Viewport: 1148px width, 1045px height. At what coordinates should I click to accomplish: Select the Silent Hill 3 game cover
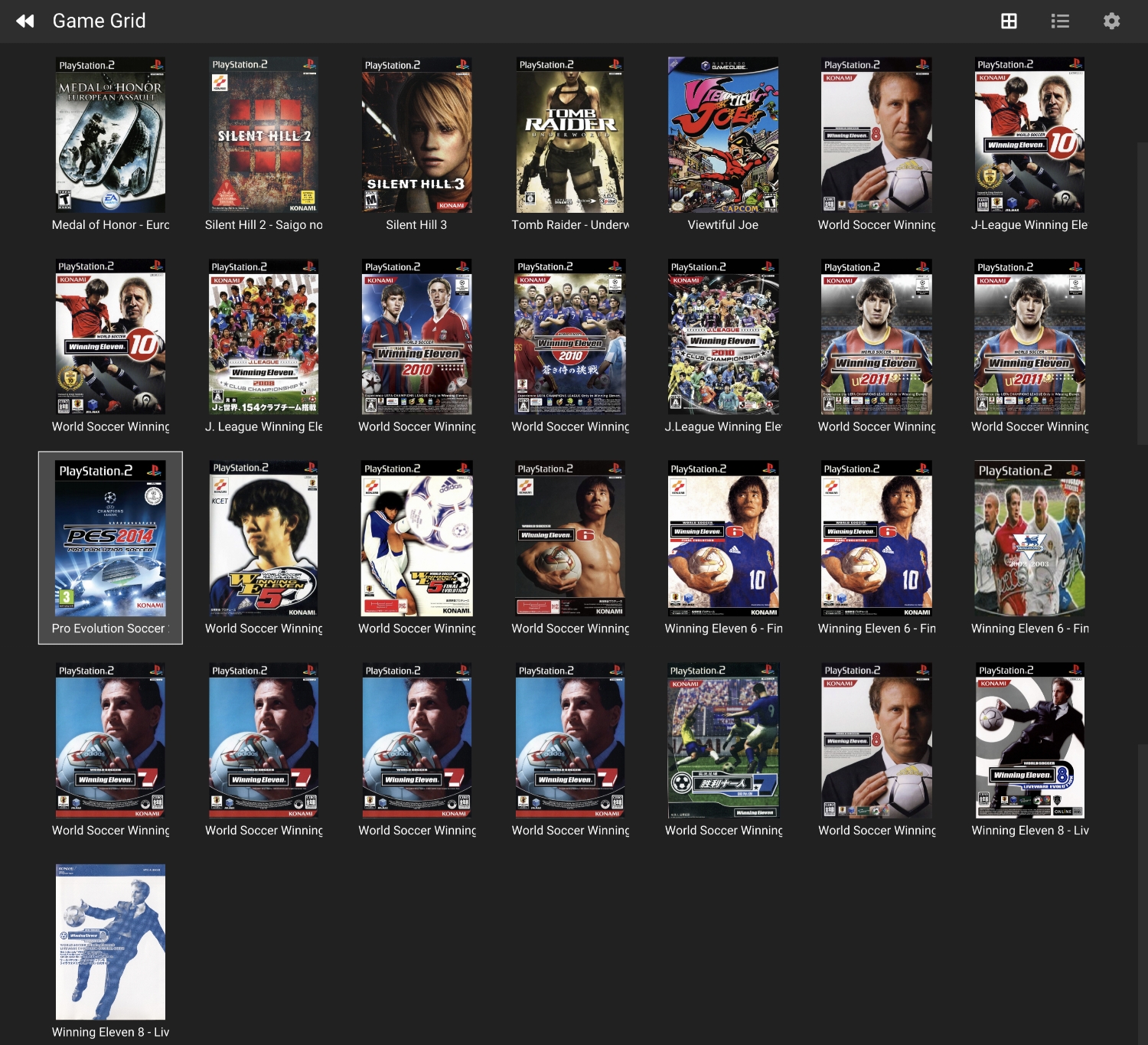[x=417, y=135]
